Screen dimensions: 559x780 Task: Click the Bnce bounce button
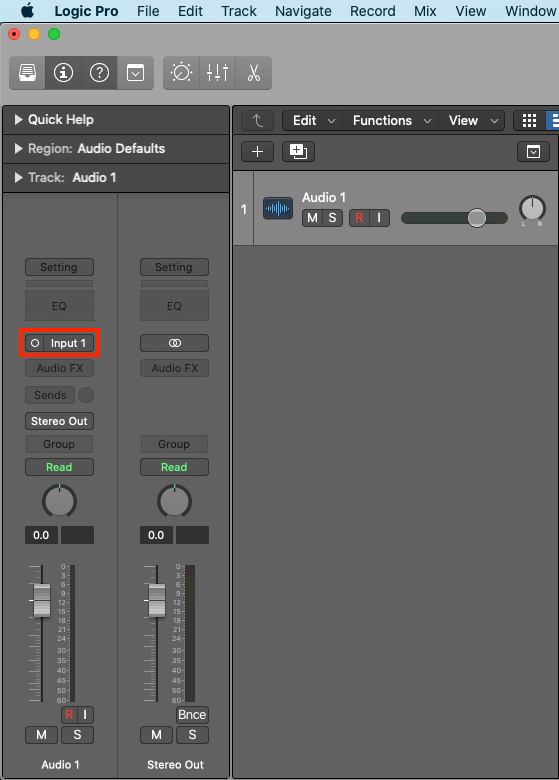pyautogui.click(x=192, y=715)
